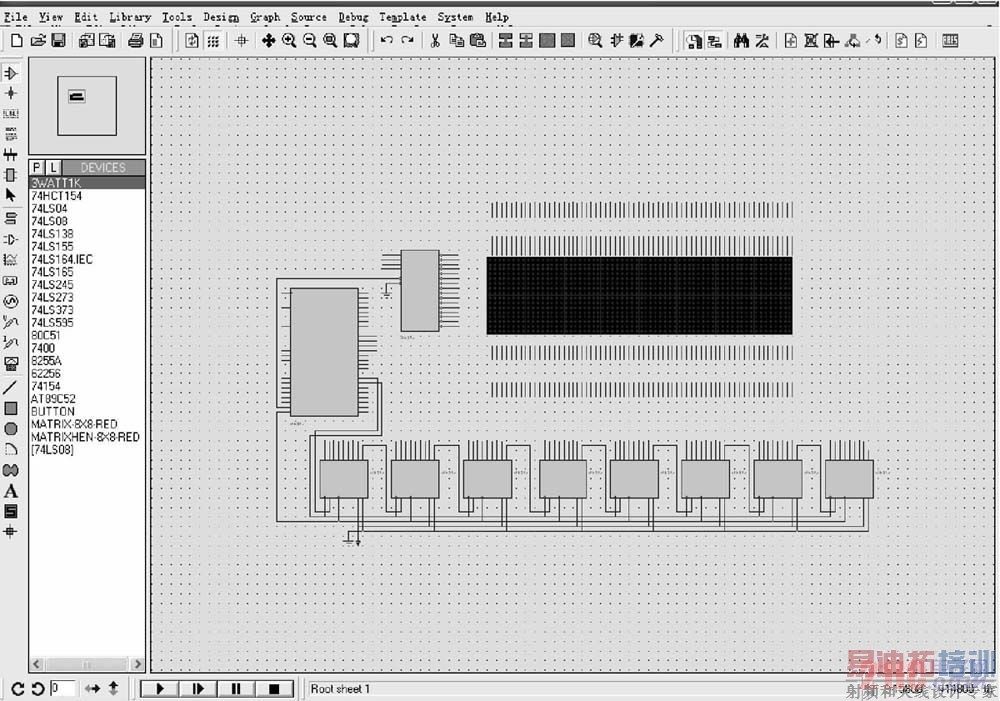The image size is (1000, 701).
Task: Start the simulation with Play button
Action: click(x=159, y=689)
